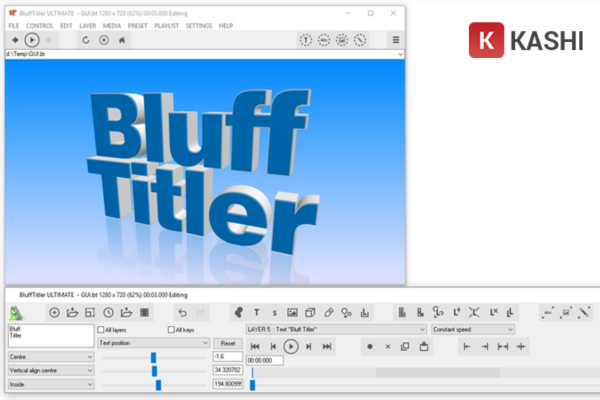Click the circled plus new show icon
This screenshot has width=600, height=400.
(x=54, y=313)
